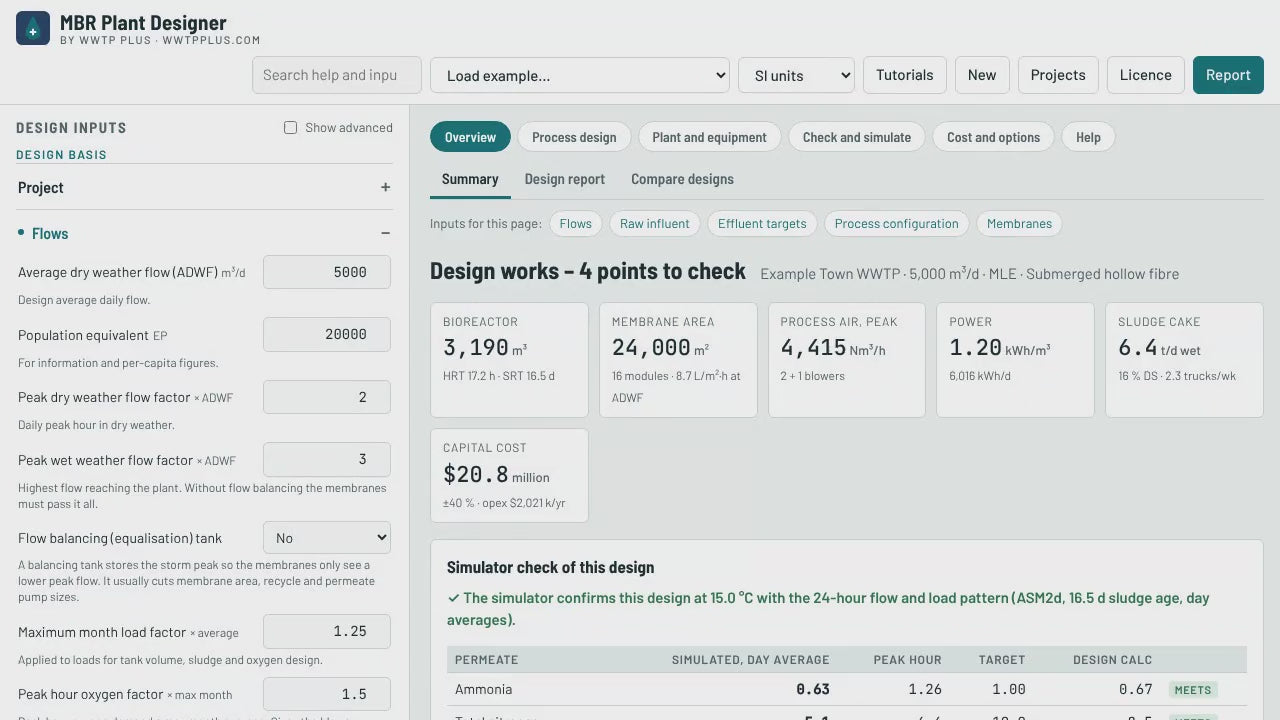Open the Projects button
Image resolution: width=1280 pixels, height=720 pixels.
[x=1058, y=75]
